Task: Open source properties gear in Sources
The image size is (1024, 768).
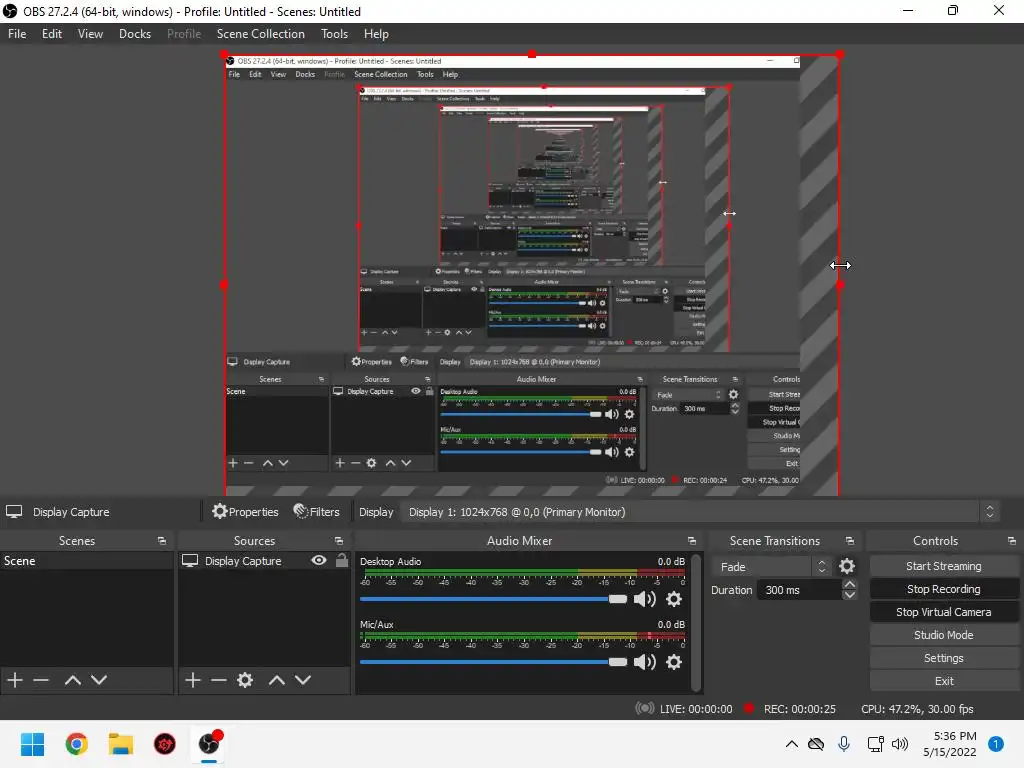Action: pos(245,680)
